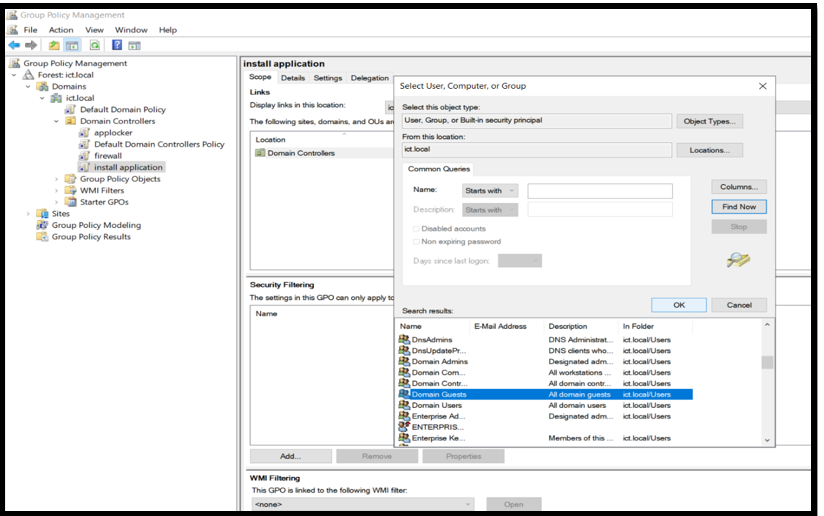This screenshot has height=516, width=824.
Task: Click the Show/Hide action pane icon
Action: pos(135,46)
